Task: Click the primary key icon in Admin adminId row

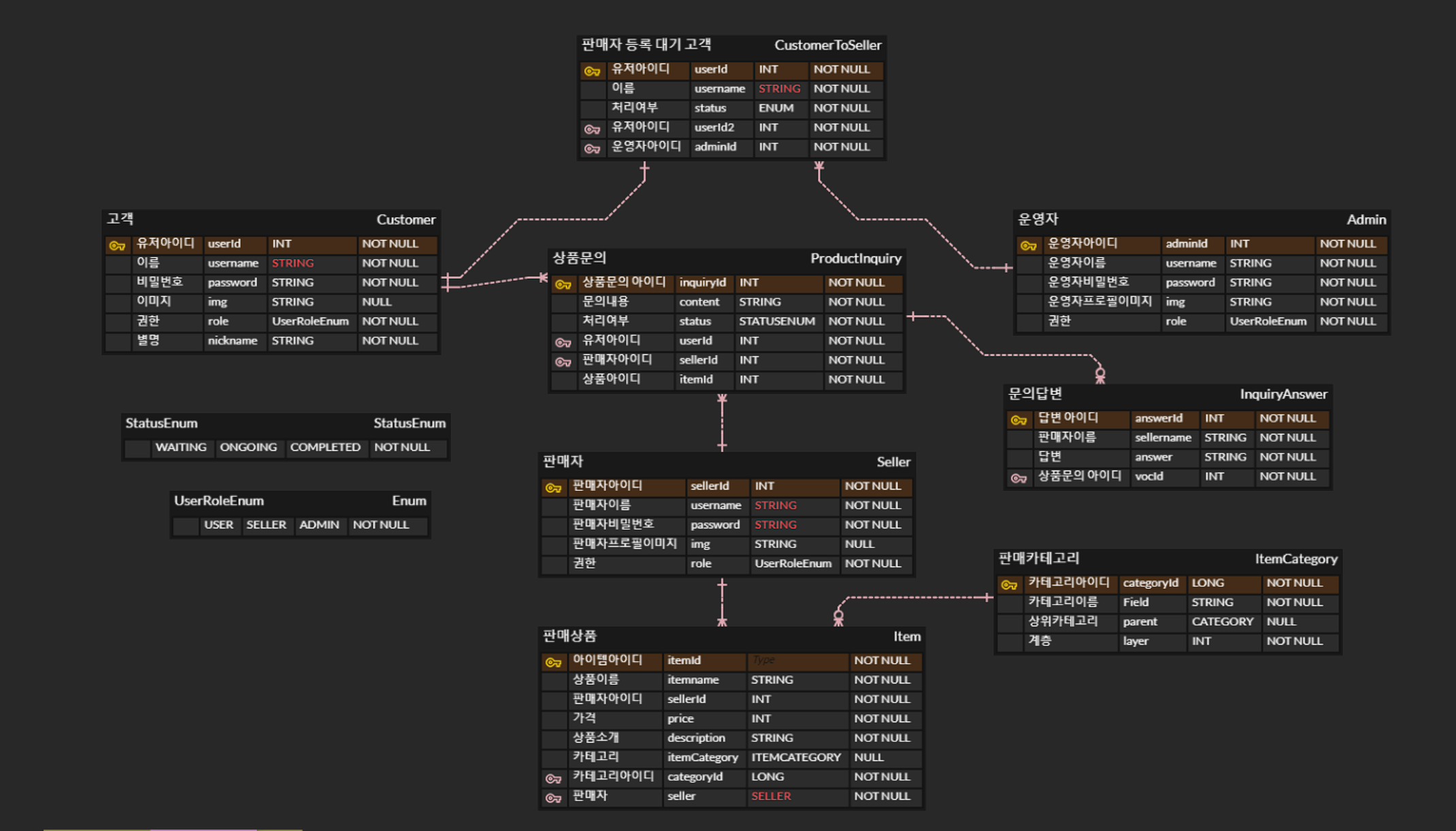Action: point(1028,245)
